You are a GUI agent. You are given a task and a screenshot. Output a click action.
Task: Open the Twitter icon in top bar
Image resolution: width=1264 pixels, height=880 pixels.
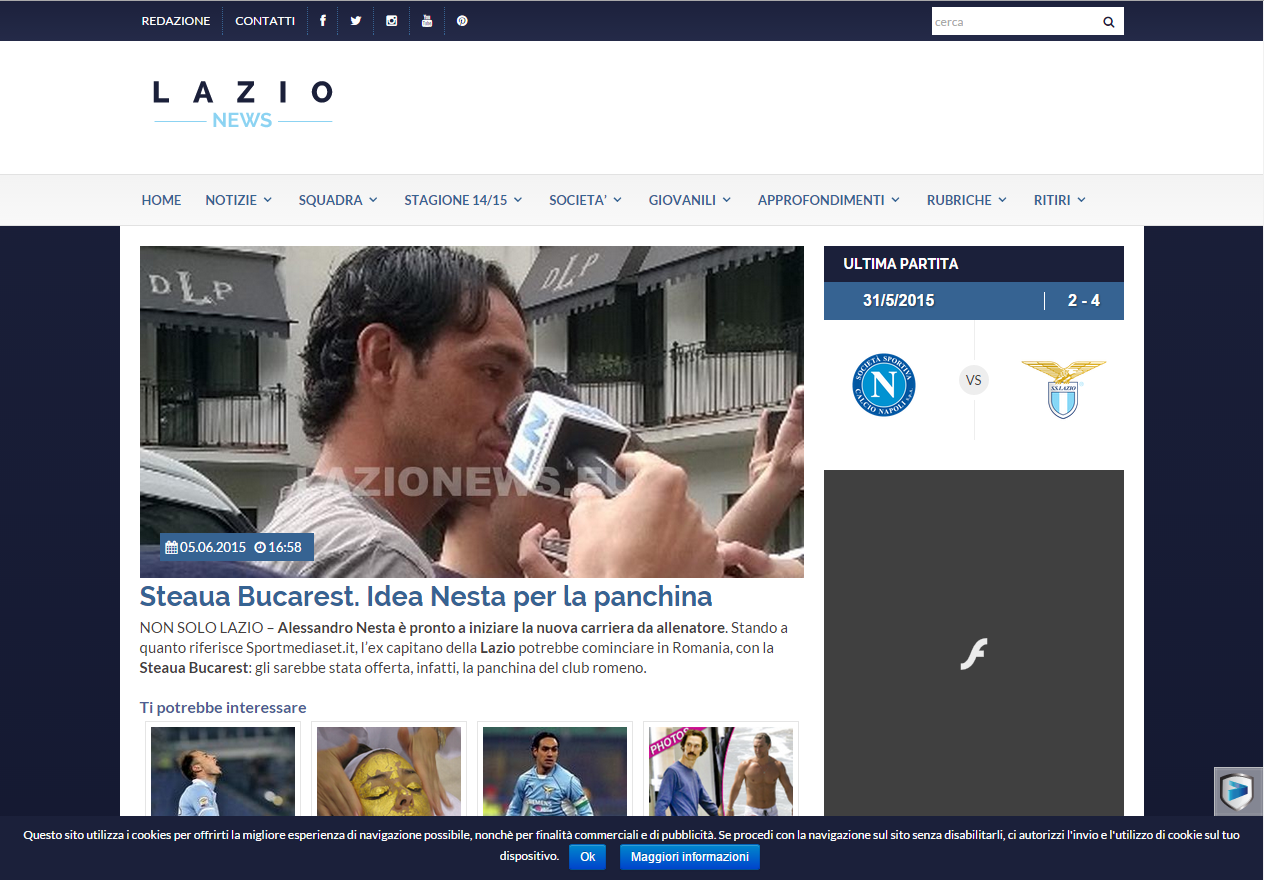[x=356, y=20]
